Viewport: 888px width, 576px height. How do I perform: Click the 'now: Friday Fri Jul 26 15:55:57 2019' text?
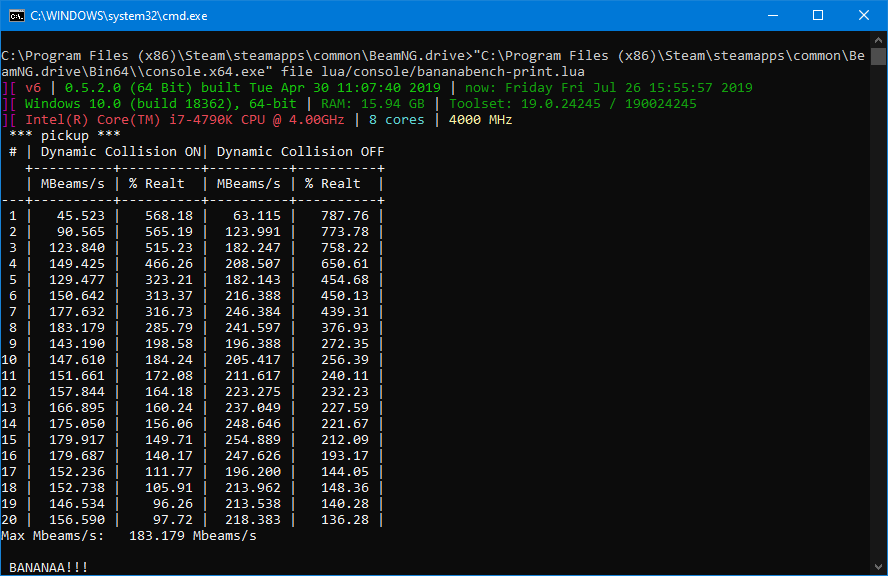click(x=609, y=88)
